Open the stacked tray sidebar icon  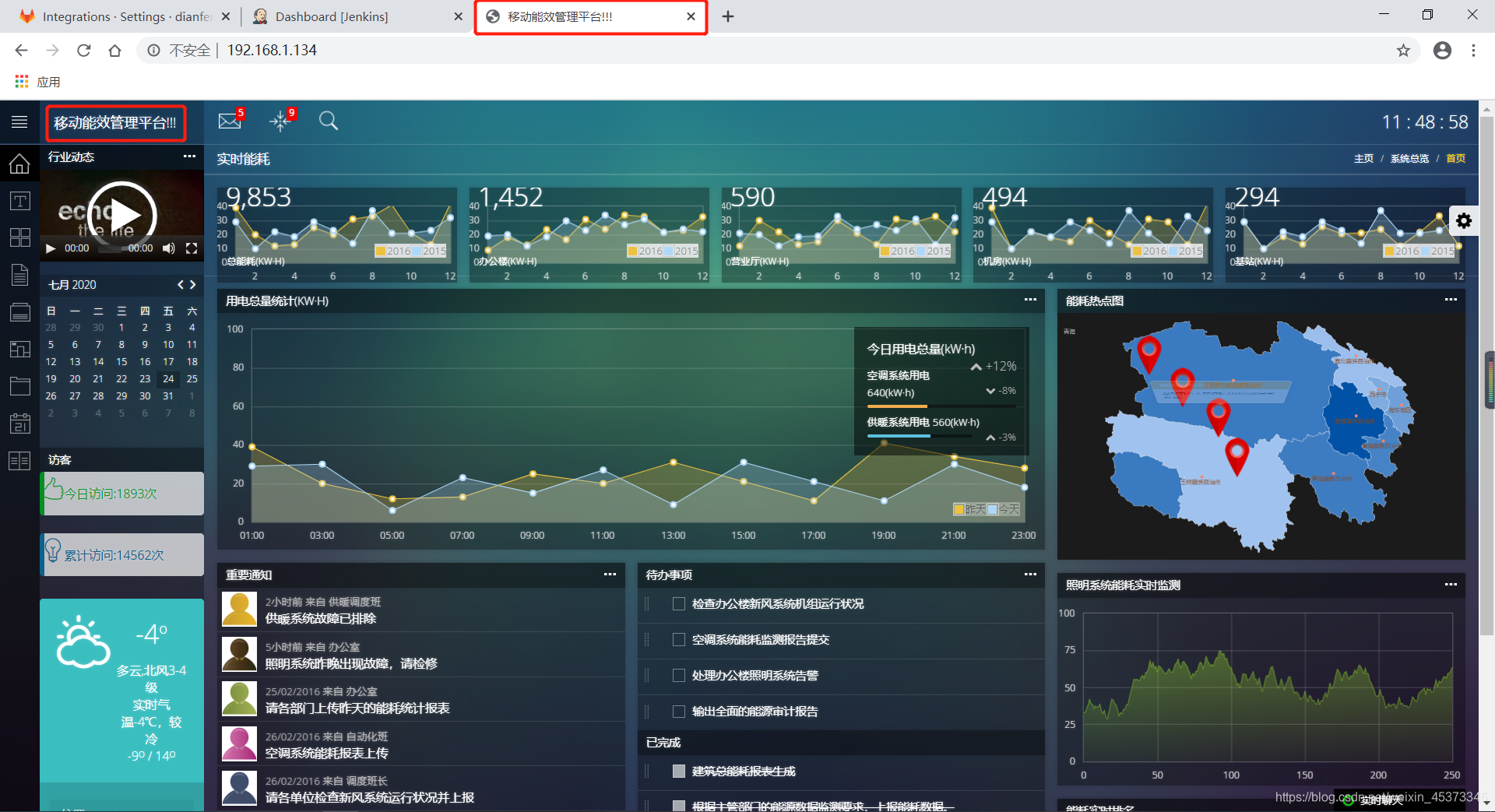[x=19, y=312]
